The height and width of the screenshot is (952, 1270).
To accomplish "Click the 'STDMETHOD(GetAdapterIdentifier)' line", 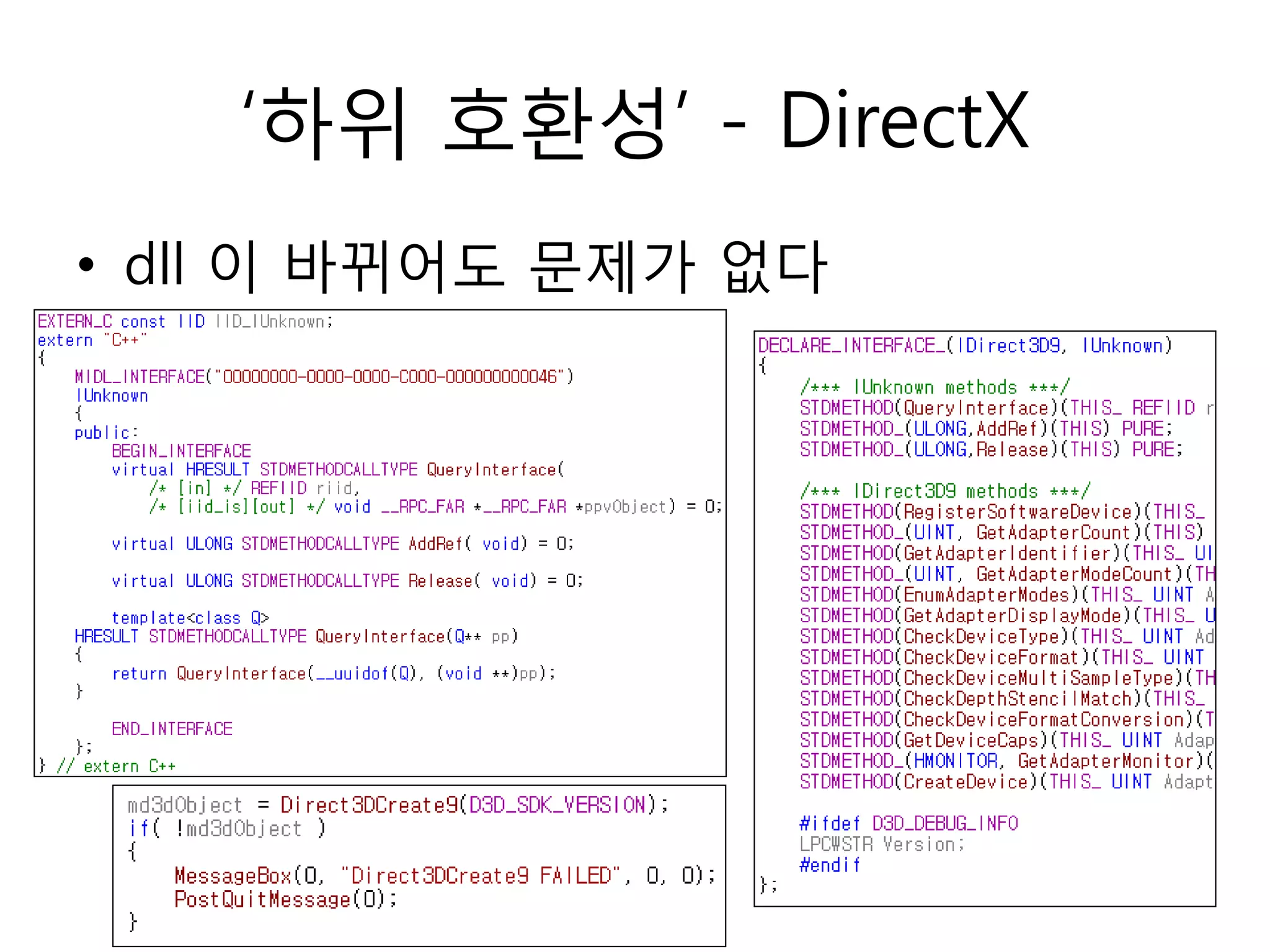I will tap(1006, 553).
